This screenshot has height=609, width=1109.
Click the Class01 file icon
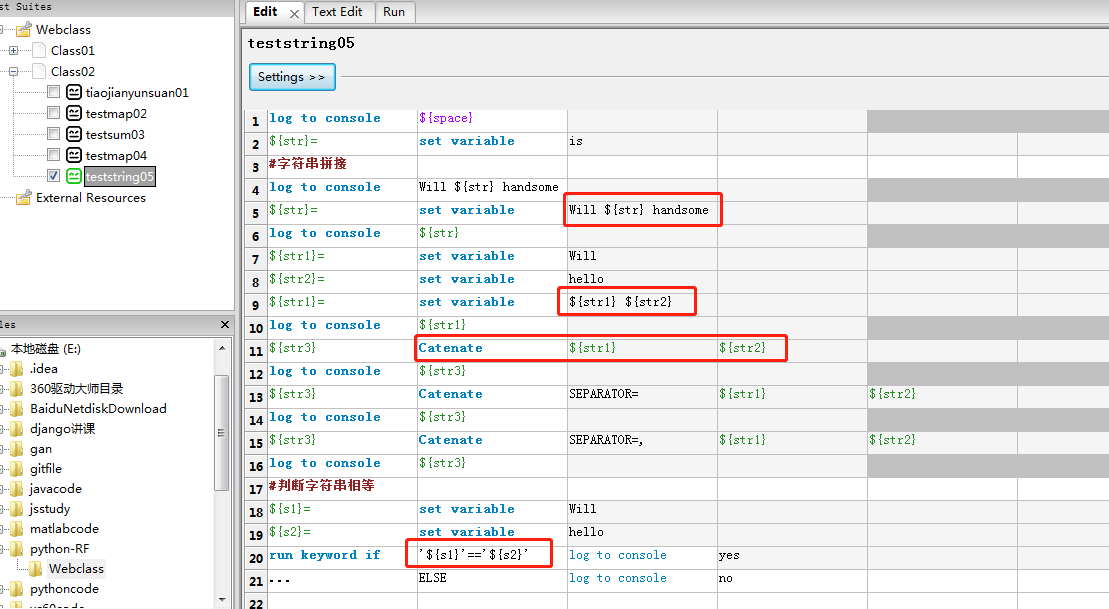click(x=40, y=50)
